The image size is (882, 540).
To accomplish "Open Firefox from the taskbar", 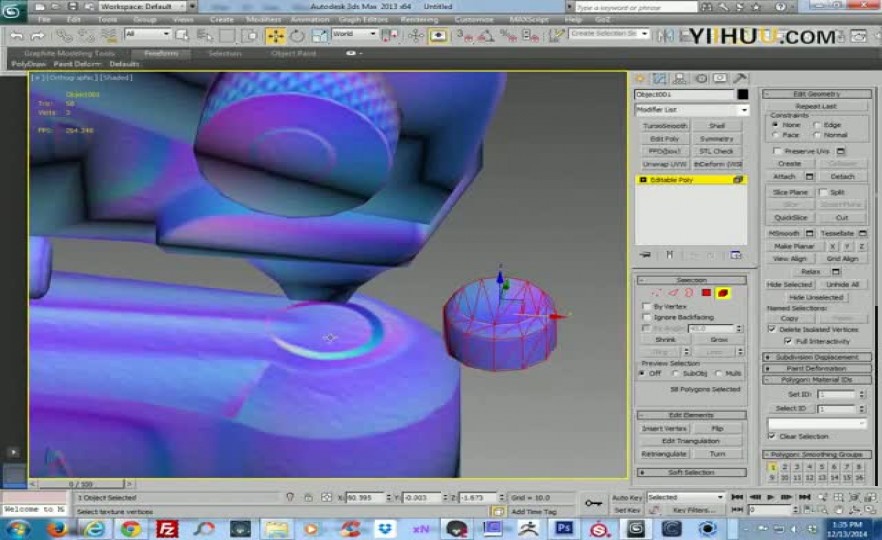I will pyautogui.click(x=56, y=529).
